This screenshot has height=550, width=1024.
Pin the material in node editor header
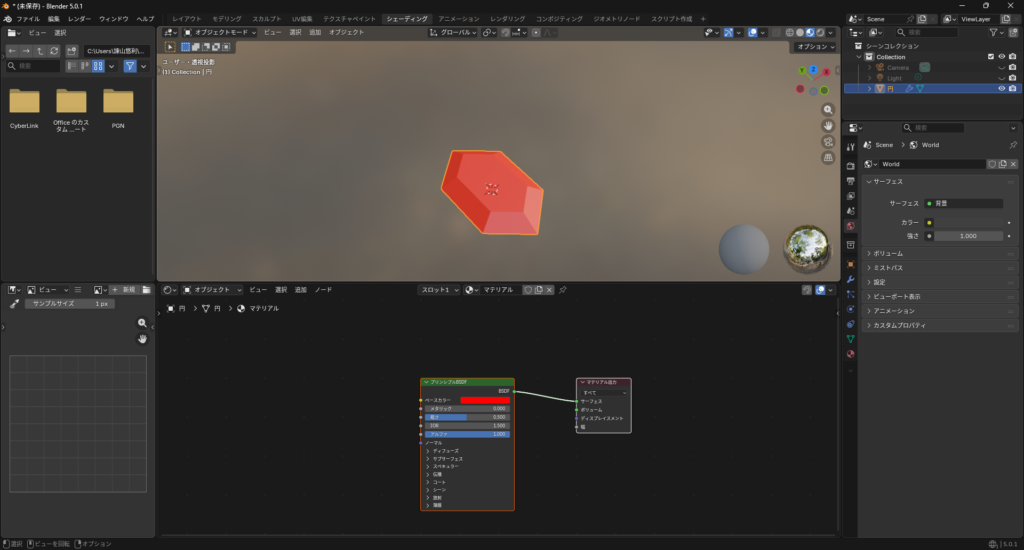tap(563, 290)
